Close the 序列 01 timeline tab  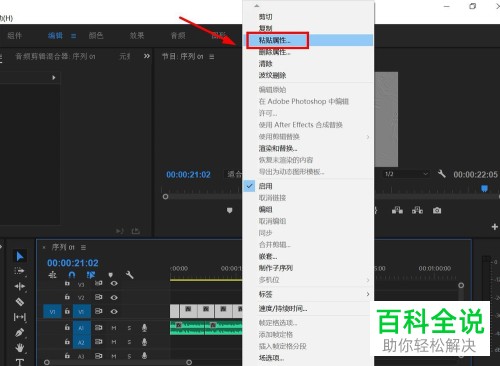(x=44, y=248)
